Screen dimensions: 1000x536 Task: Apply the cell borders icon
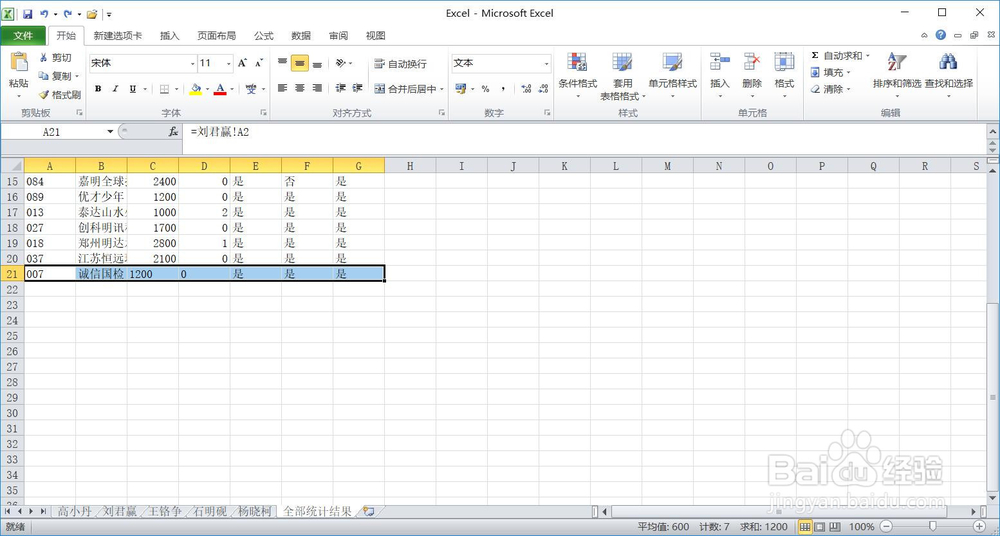click(x=165, y=89)
